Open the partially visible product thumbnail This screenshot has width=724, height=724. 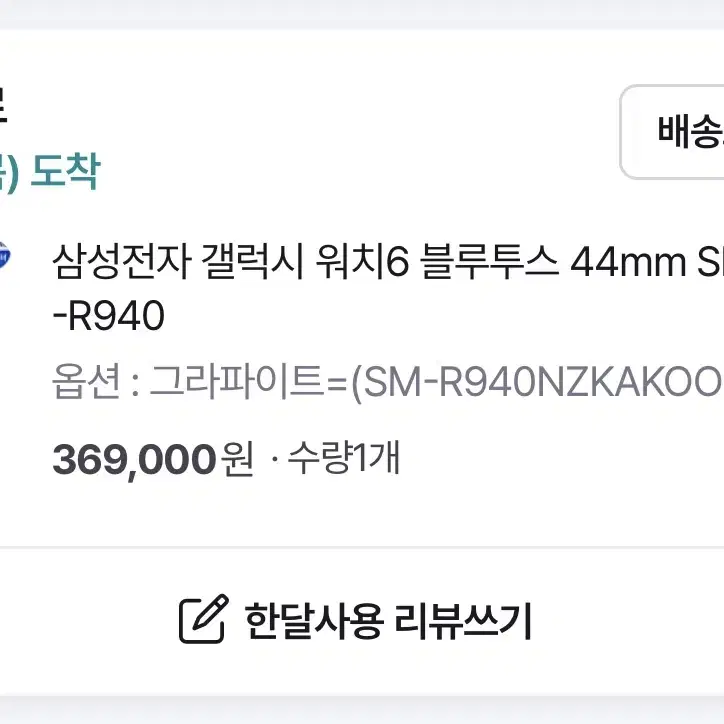point(4,255)
